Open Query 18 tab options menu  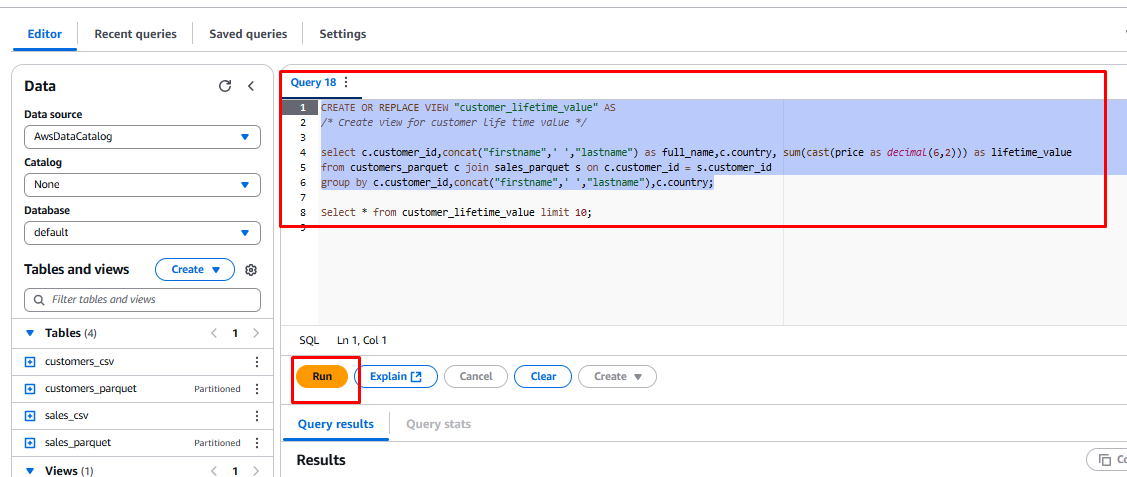347,82
